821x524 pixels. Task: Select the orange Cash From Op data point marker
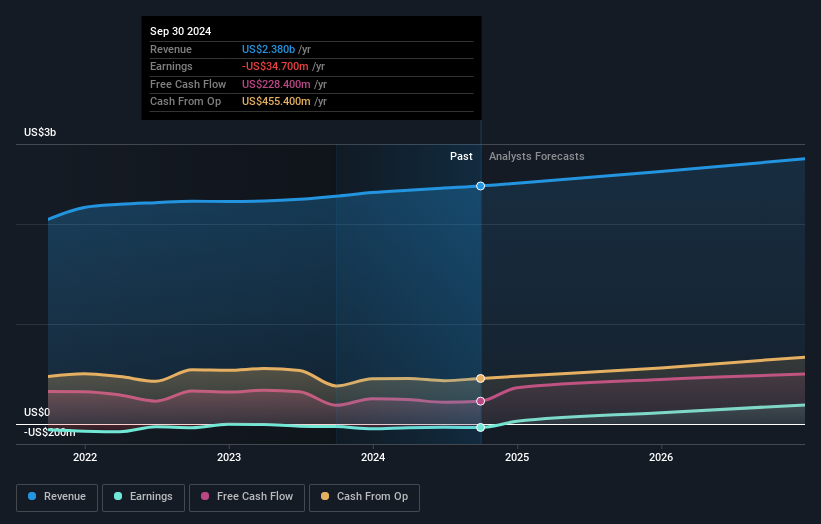[x=481, y=378]
